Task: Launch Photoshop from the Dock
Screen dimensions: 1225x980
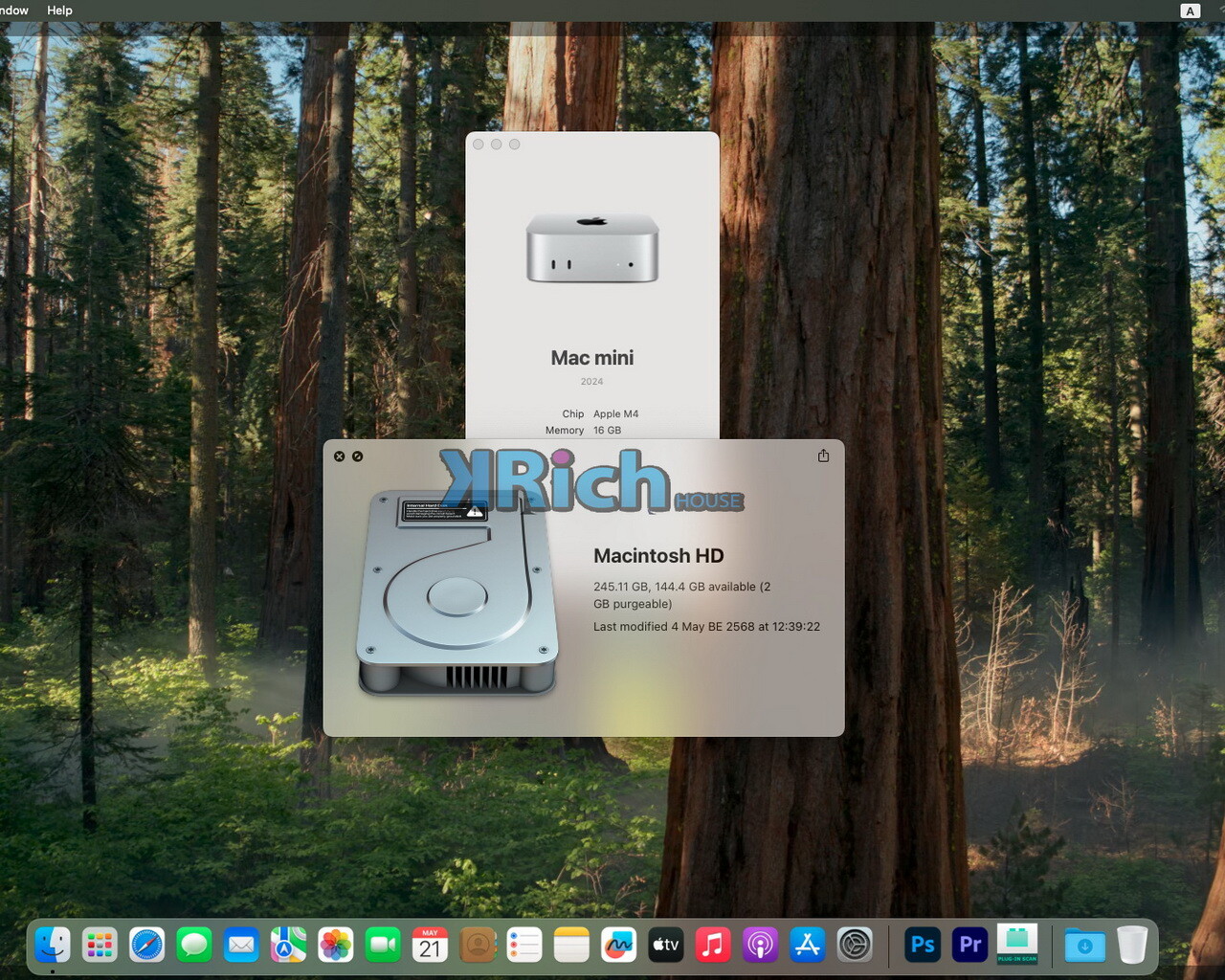Action: pos(923,946)
